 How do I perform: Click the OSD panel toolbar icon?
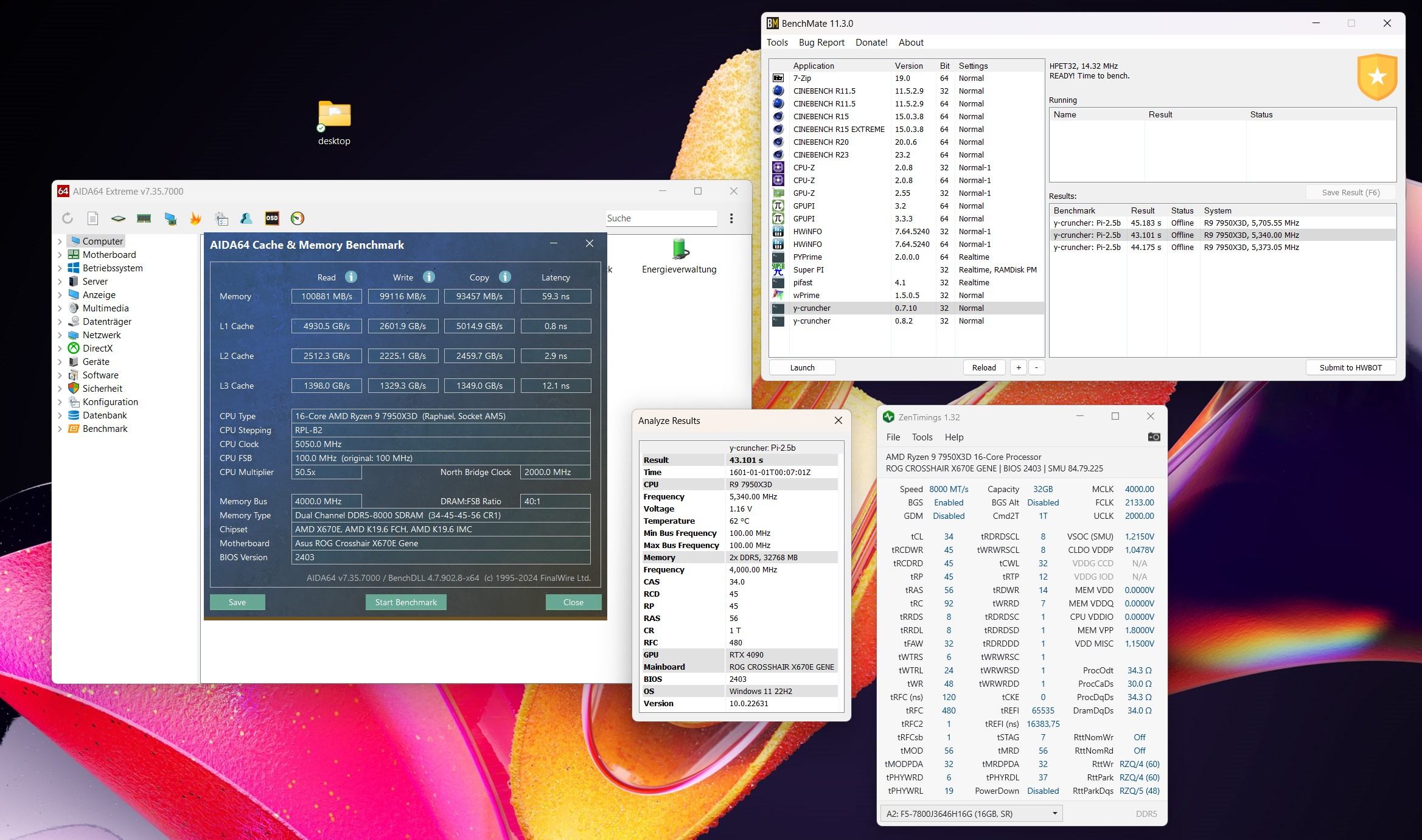coord(272,218)
